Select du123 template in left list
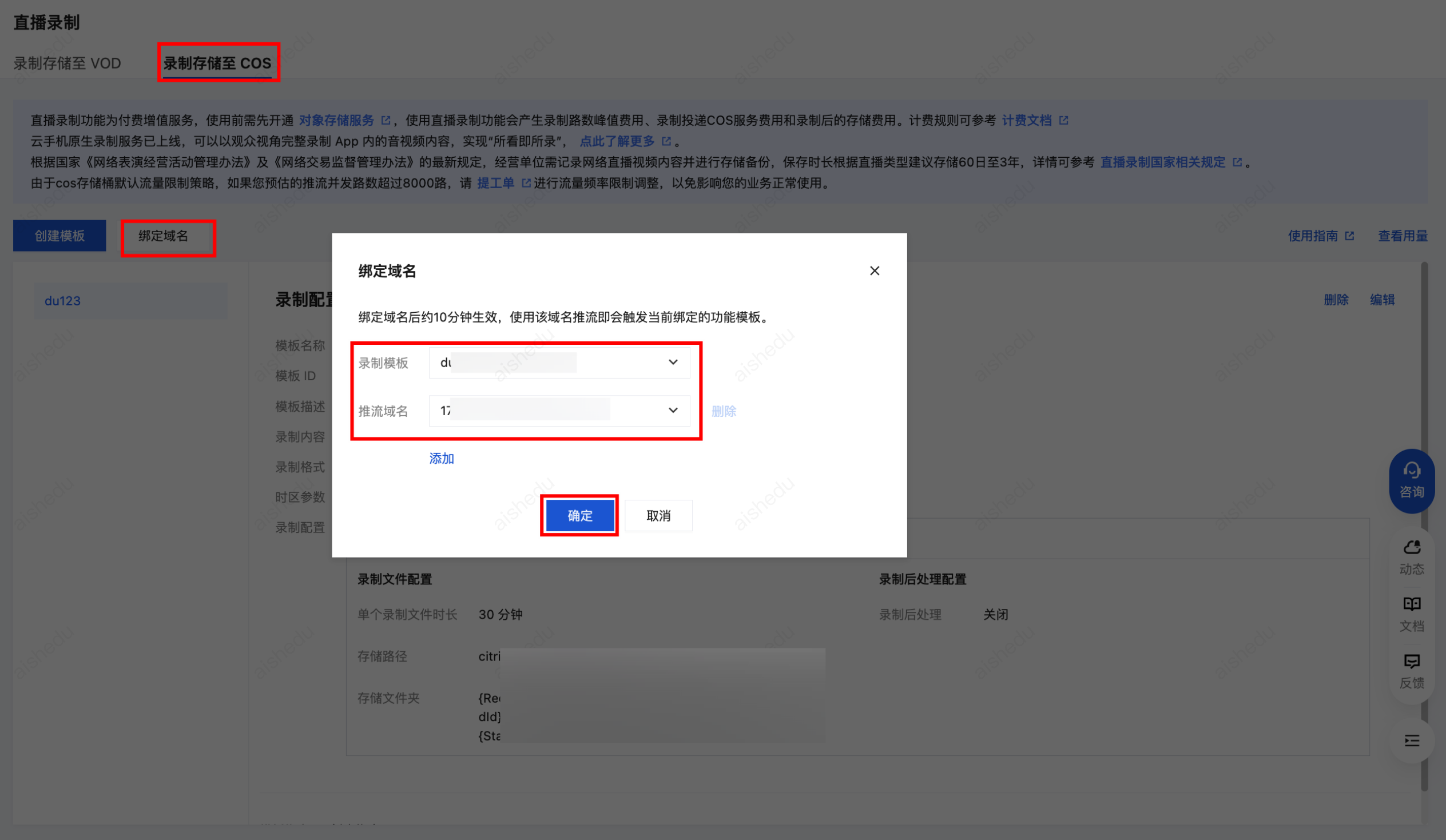The image size is (1446, 840). click(x=62, y=301)
